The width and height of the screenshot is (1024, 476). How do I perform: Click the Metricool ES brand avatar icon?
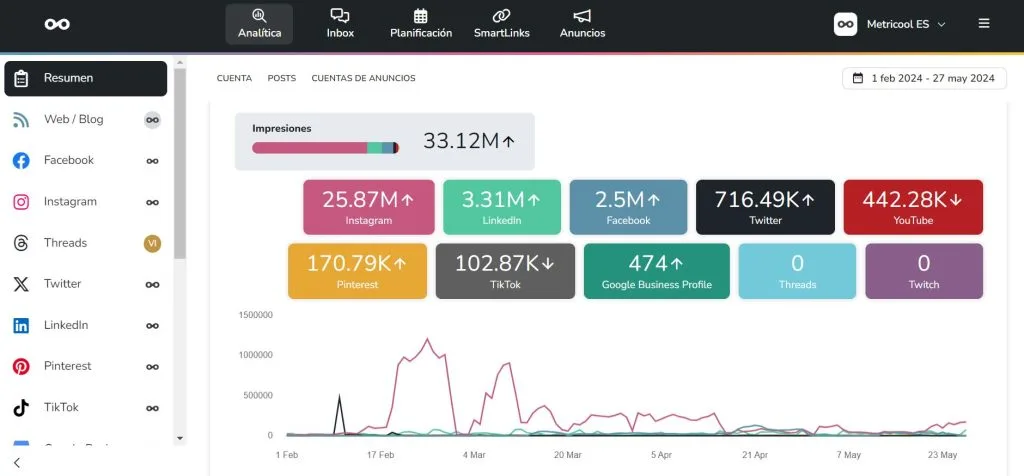pyautogui.click(x=846, y=24)
